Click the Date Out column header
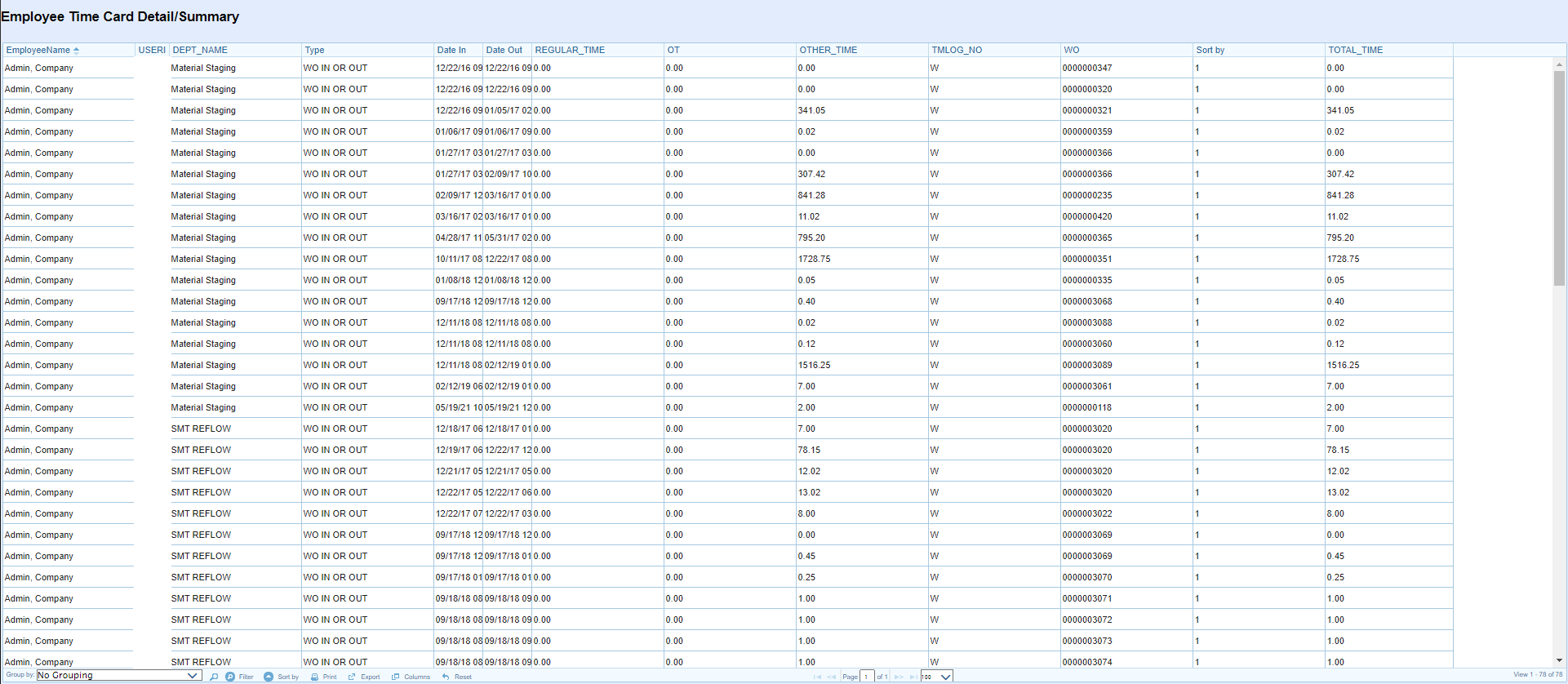 pyautogui.click(x=507, y=50)
